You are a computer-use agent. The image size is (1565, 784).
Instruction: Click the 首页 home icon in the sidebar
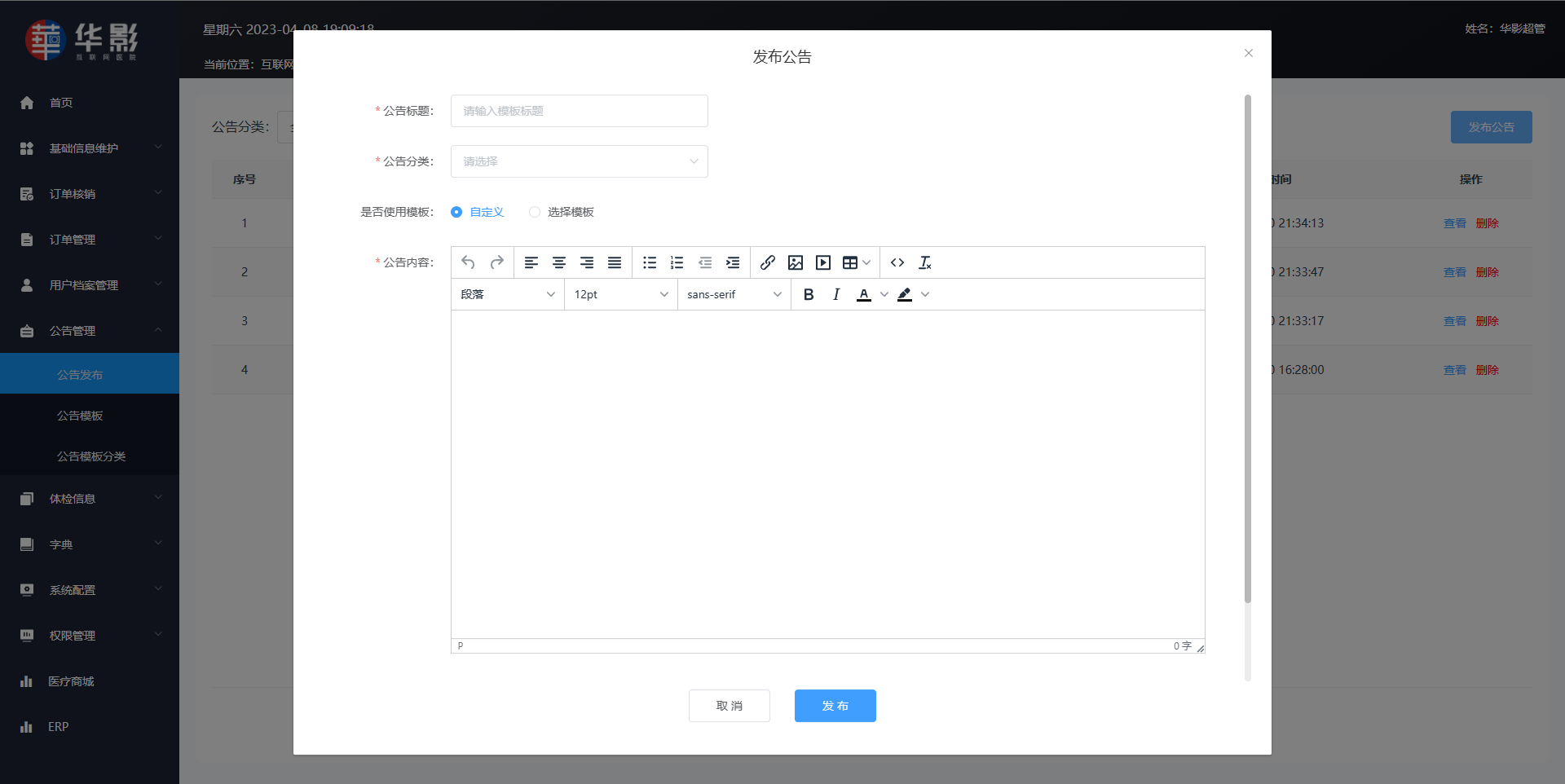pos(27,103)
